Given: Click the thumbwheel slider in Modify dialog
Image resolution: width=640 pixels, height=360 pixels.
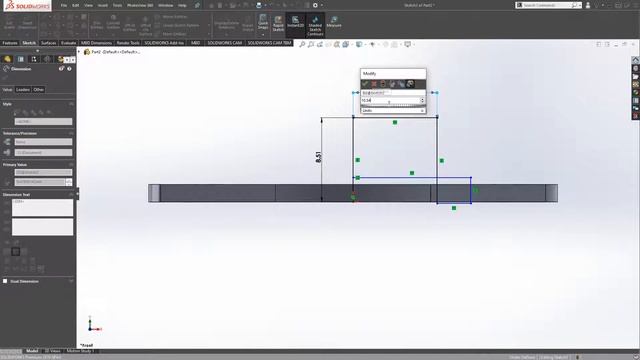Looking at the screenshot, I should tap(393, 106).
